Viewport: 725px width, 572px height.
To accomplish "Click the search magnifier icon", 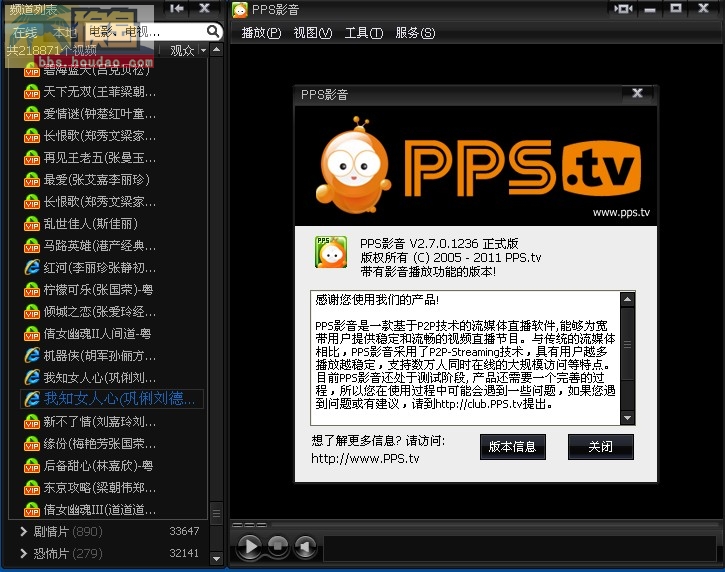I will pyautogui.click(x=211, y=32).
